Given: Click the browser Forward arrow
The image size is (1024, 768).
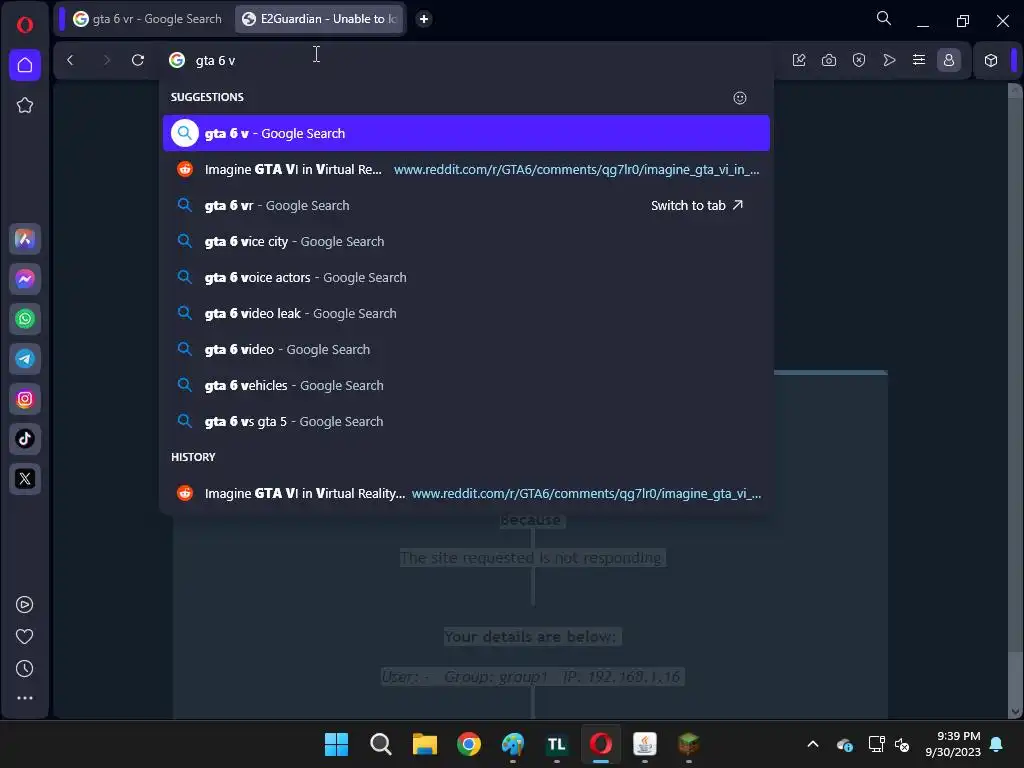Looking at the screenshot, I should [x=106, y=60].
